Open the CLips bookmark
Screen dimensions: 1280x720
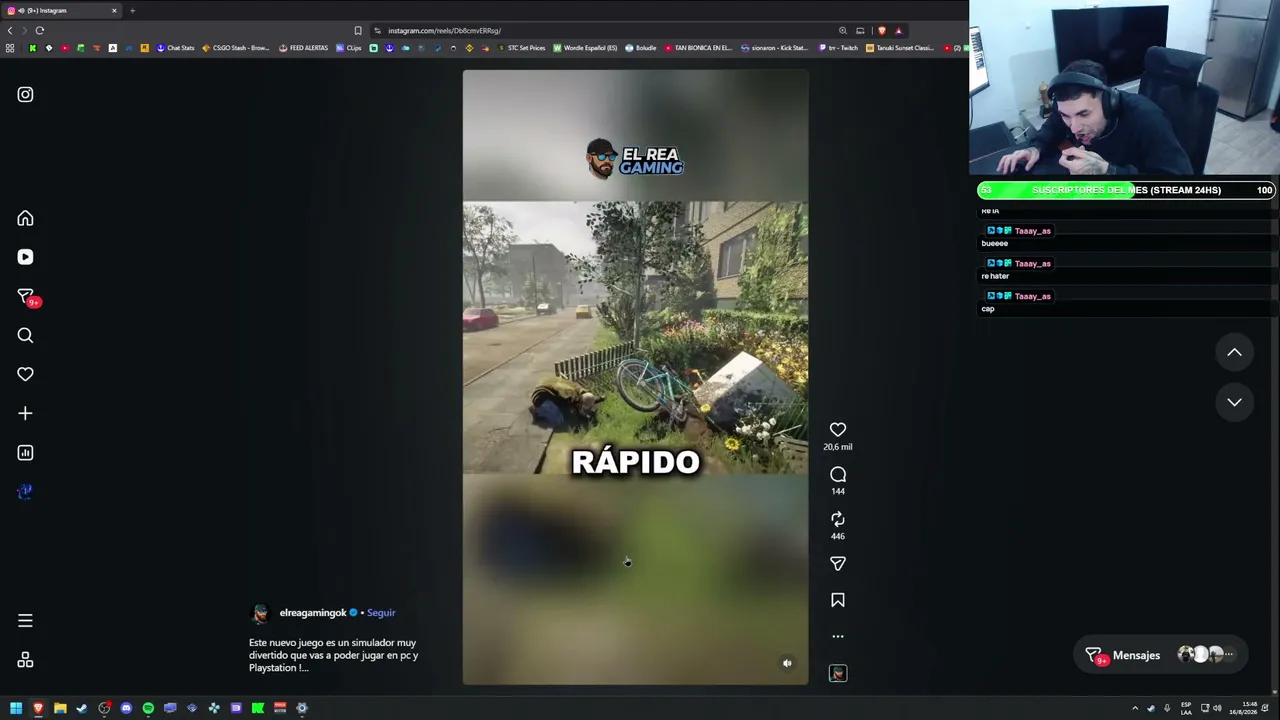click(x=349, y=48)
